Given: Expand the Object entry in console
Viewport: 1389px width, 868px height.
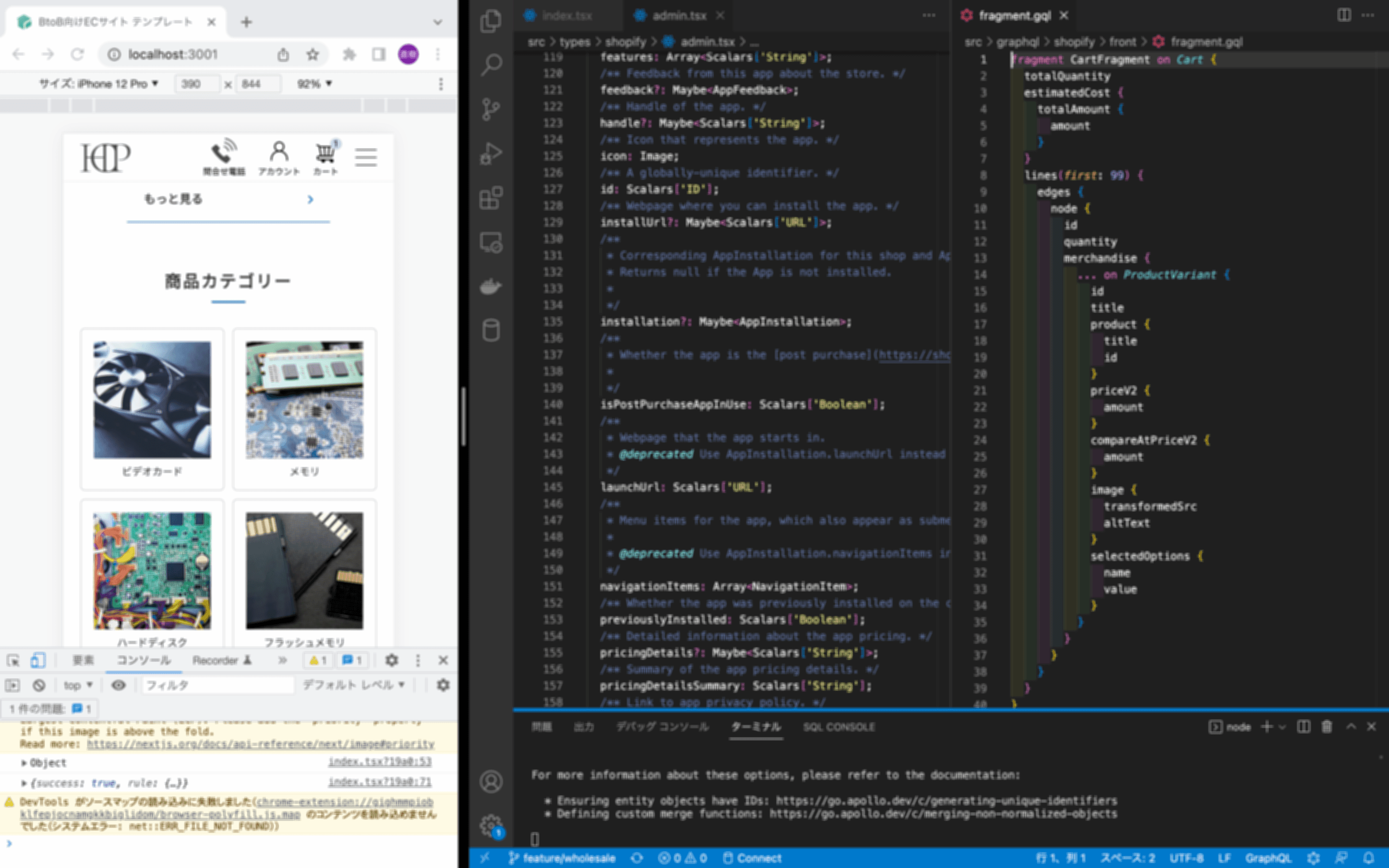Looking at the screenshot, I should pyautogui.click(x=24, y=763).
